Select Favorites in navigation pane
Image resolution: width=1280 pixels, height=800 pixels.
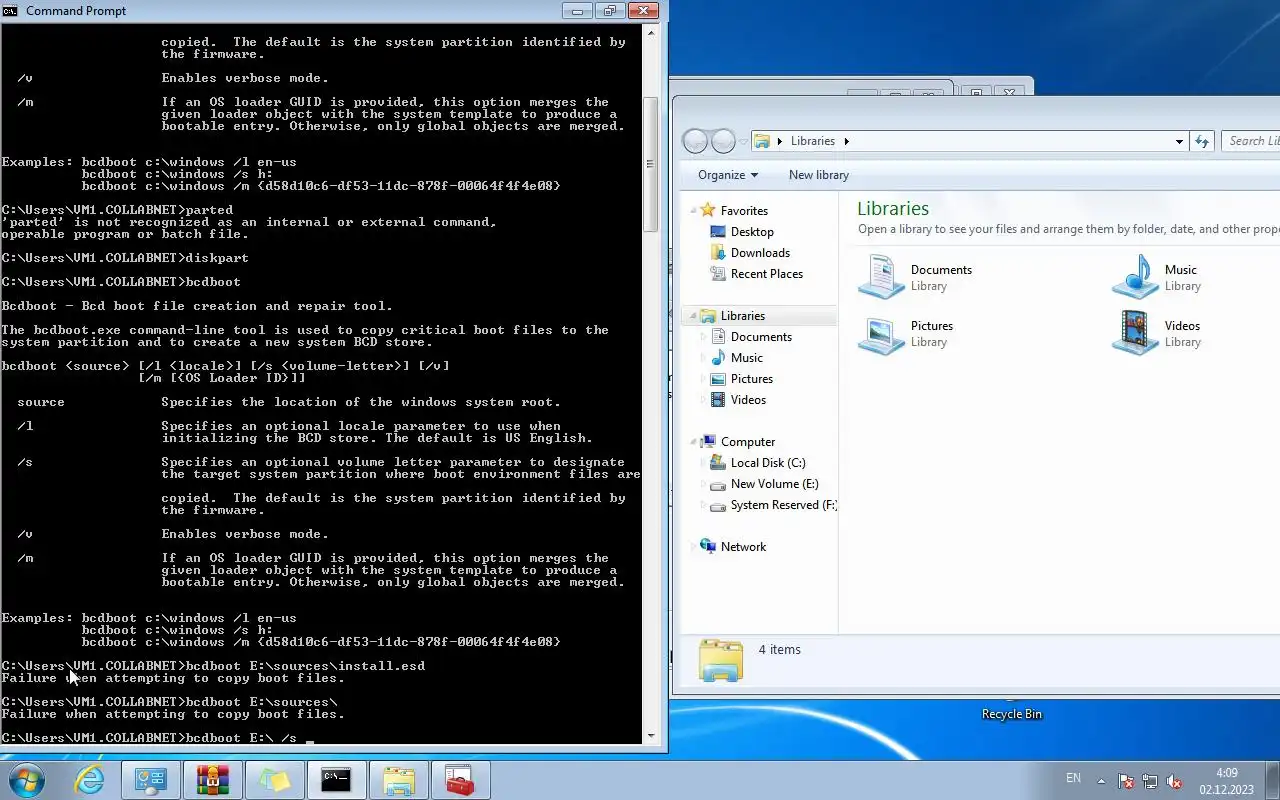pyautogui.click(x=744, y=211)
